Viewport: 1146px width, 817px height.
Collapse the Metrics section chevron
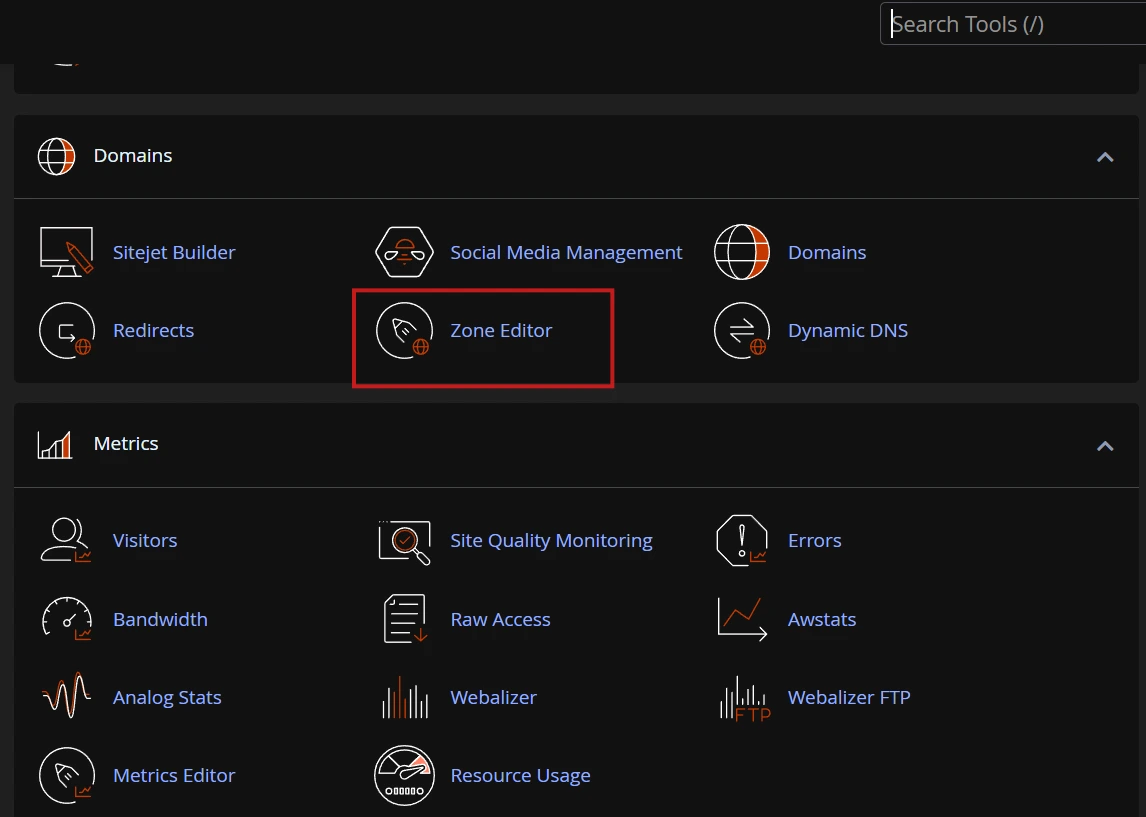click(x=1105, y=446)
